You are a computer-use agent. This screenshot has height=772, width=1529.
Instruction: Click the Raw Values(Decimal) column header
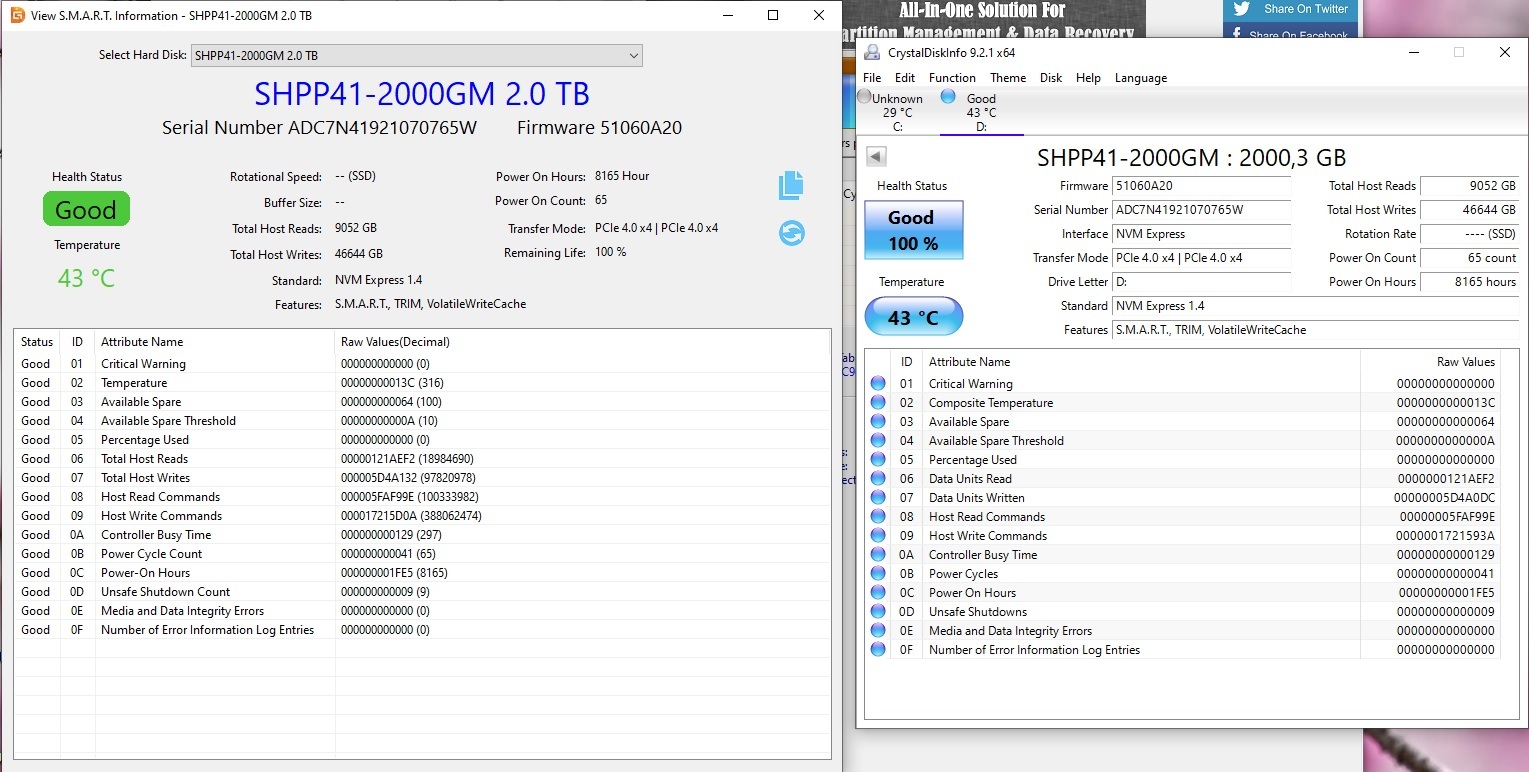point(395,342)
